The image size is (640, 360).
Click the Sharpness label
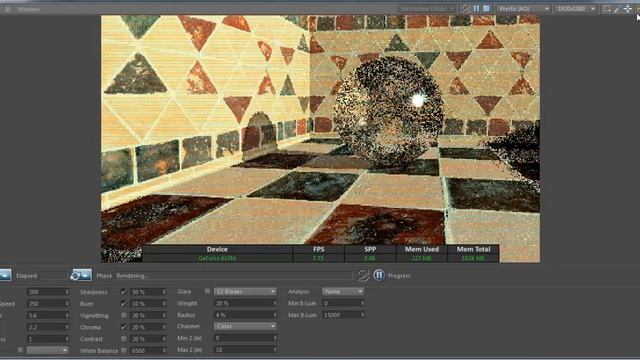(x=93, y=292)
